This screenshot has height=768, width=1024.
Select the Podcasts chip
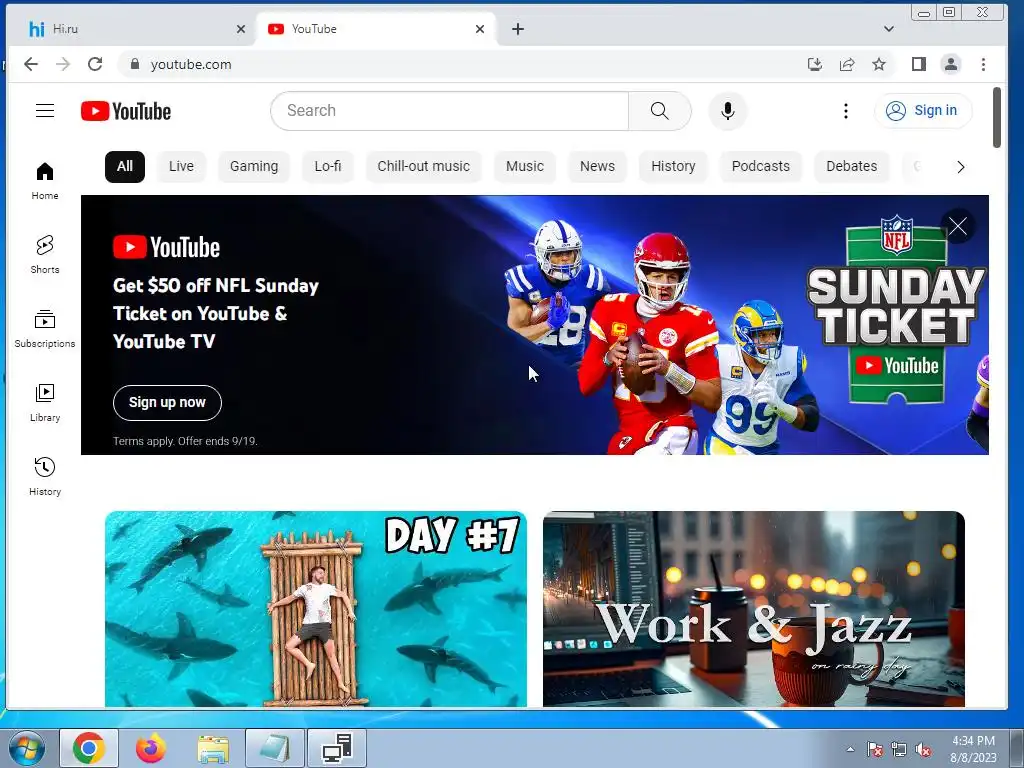(x=761, y=167)
